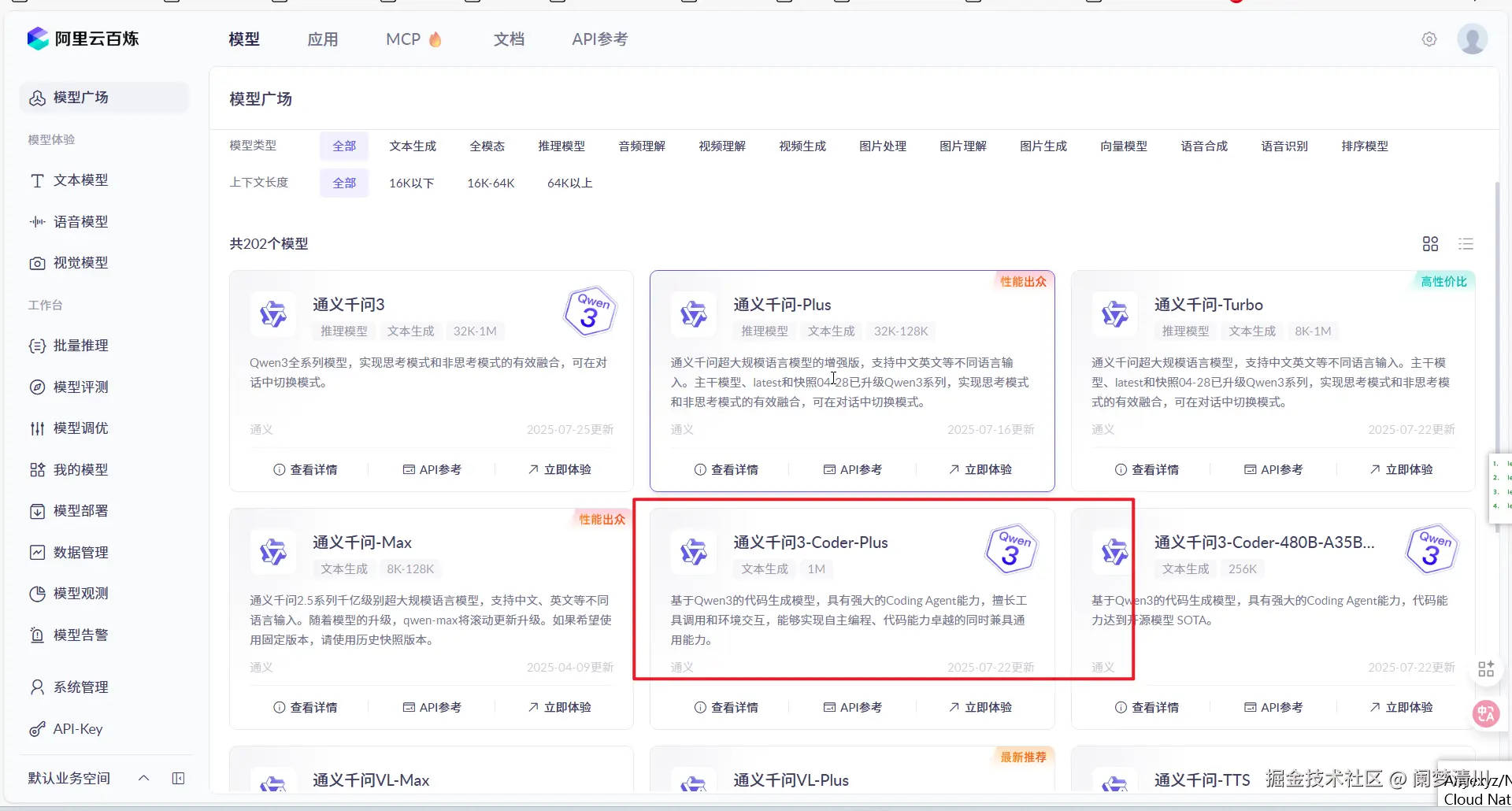Filter models by 图片生成
This screenshot has width=1512, height=811.
click(x=1043, y=146)
